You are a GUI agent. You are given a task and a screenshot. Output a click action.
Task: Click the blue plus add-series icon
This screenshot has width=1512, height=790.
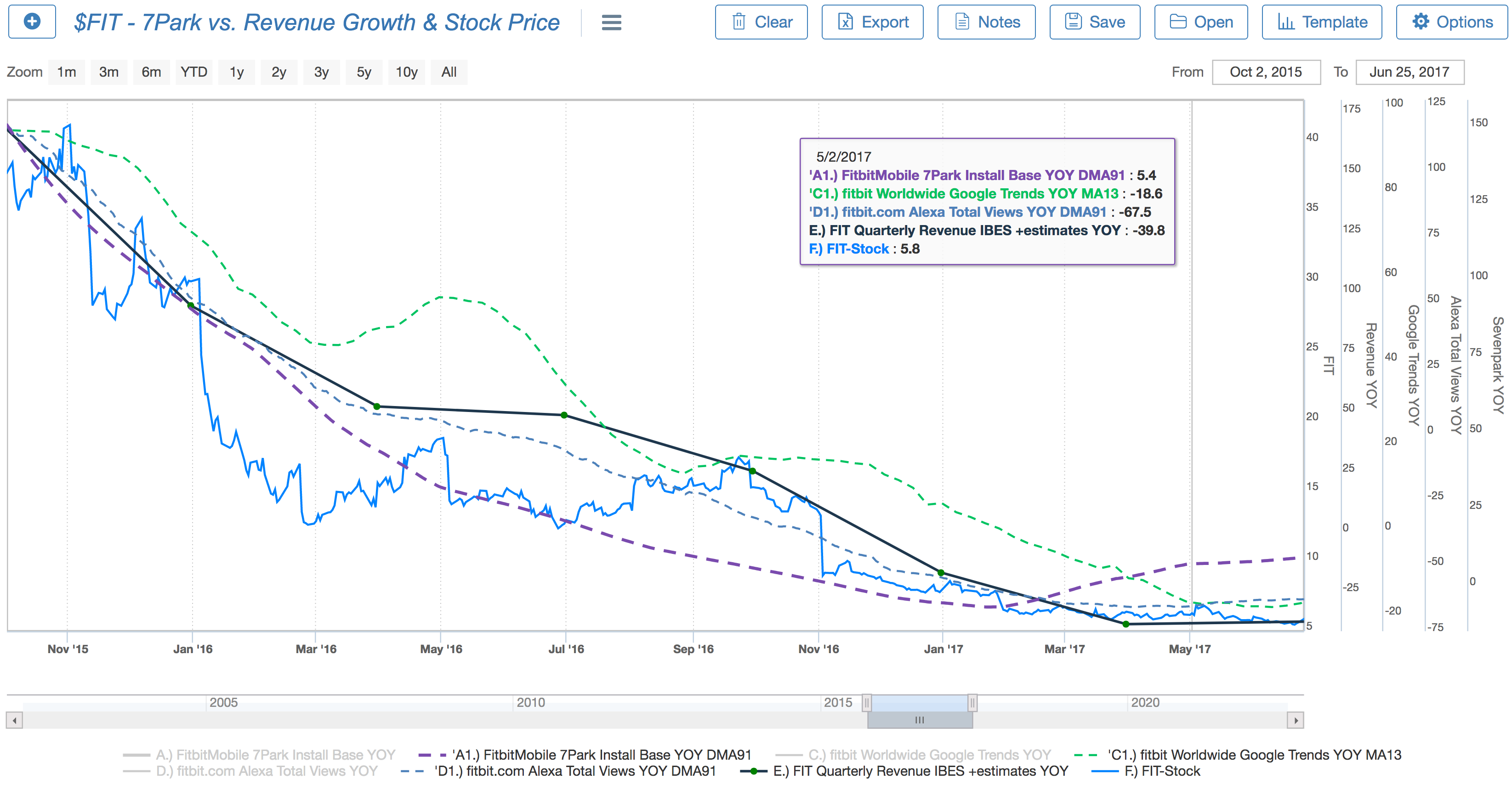point(32,22)
